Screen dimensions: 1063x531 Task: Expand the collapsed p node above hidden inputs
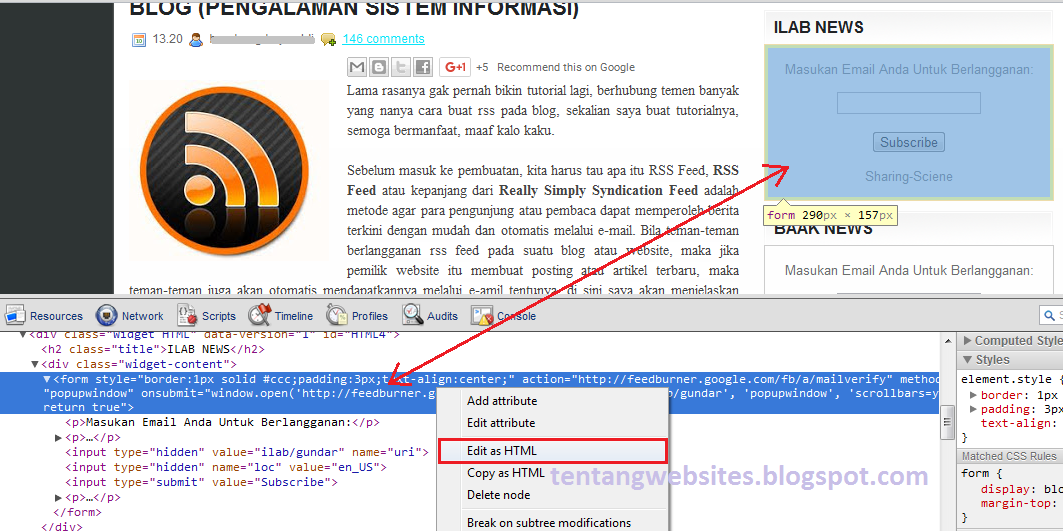(x=58, y=437)
